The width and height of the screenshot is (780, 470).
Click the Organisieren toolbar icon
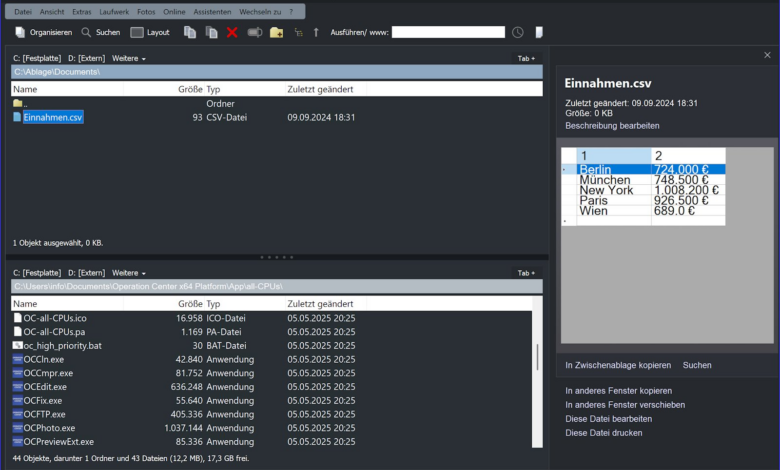coord(20,32)
